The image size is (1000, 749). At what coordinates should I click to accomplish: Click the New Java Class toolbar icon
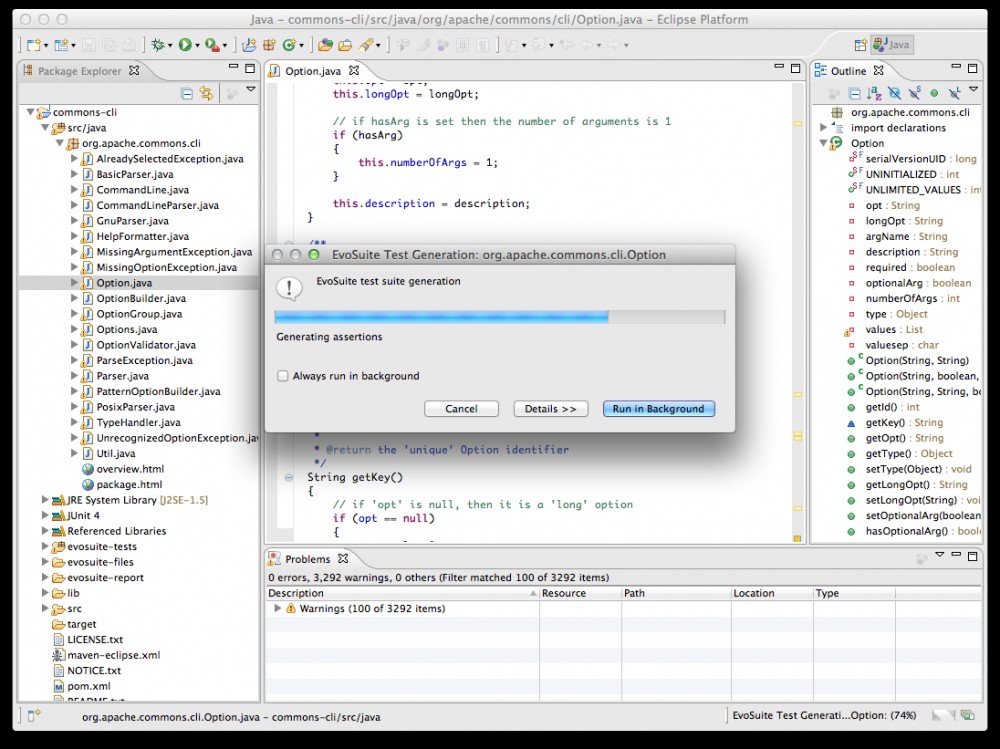[x=291, y=45]
